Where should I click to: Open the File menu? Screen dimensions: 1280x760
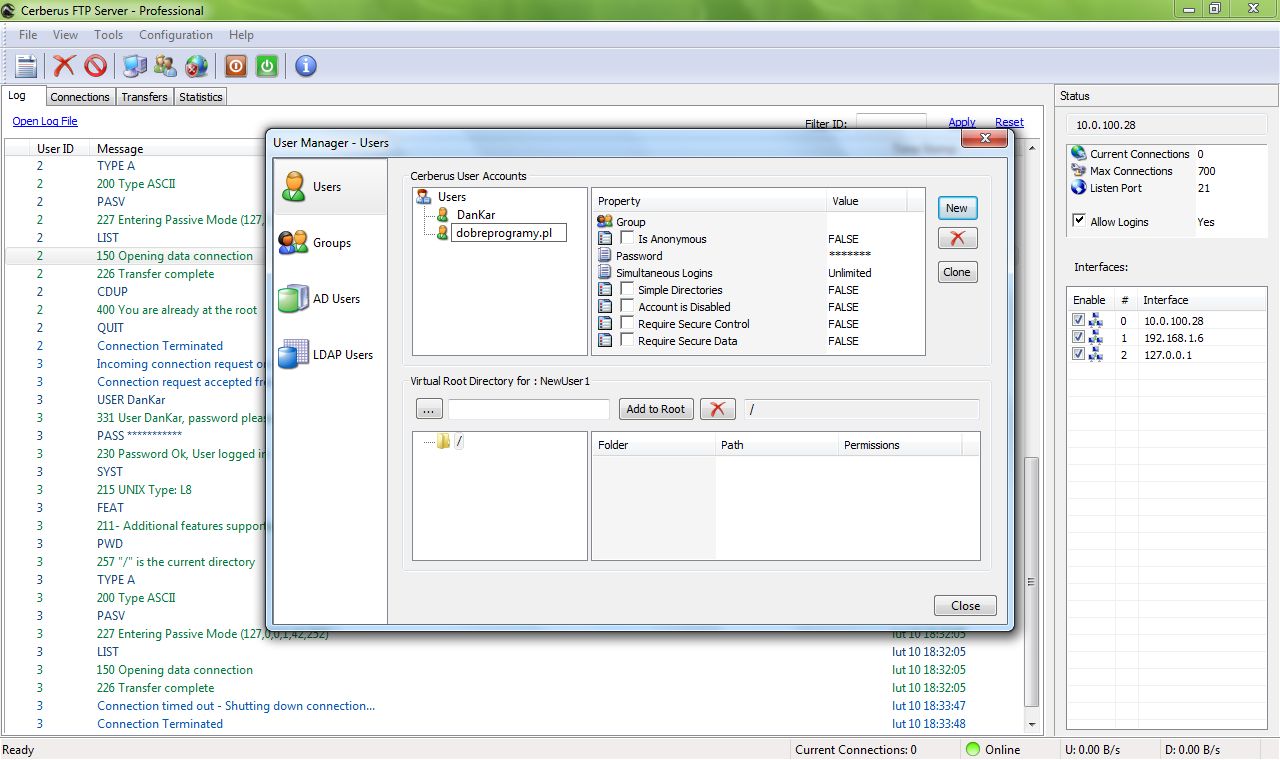tap(28, 34)
